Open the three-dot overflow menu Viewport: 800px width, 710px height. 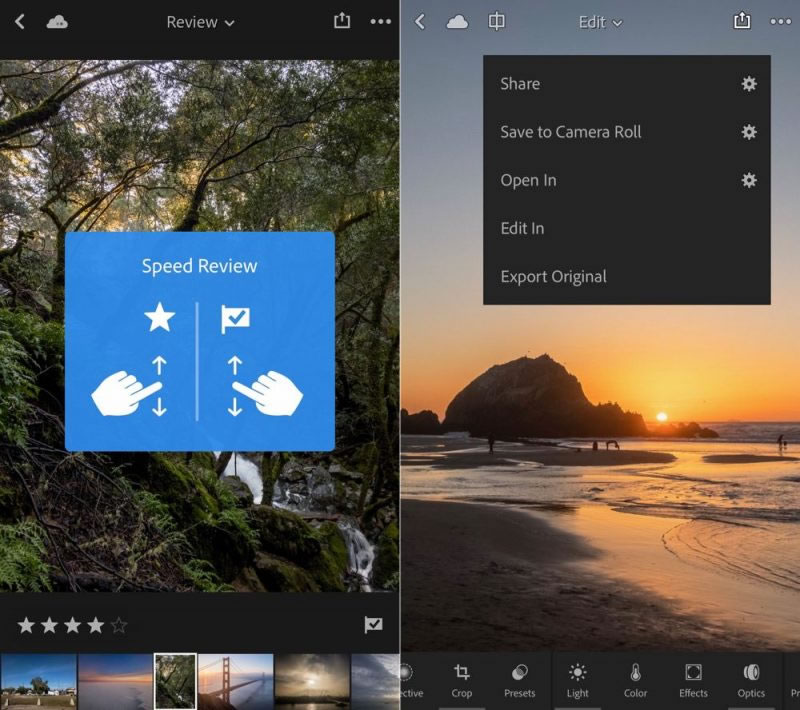779,21
